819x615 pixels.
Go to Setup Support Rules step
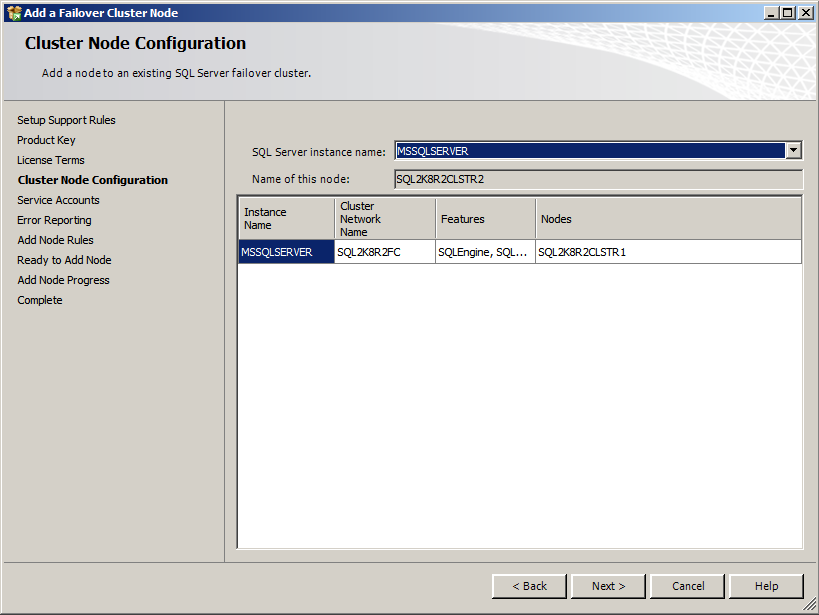[x=66, y=120]
